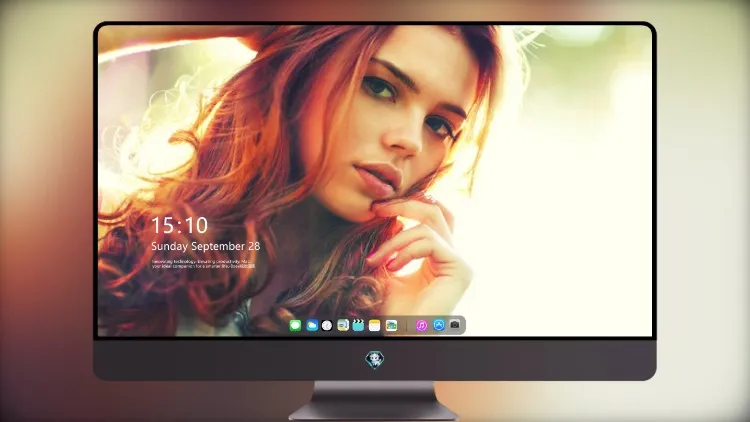Open the icon before the dock divider

(391, 325)
